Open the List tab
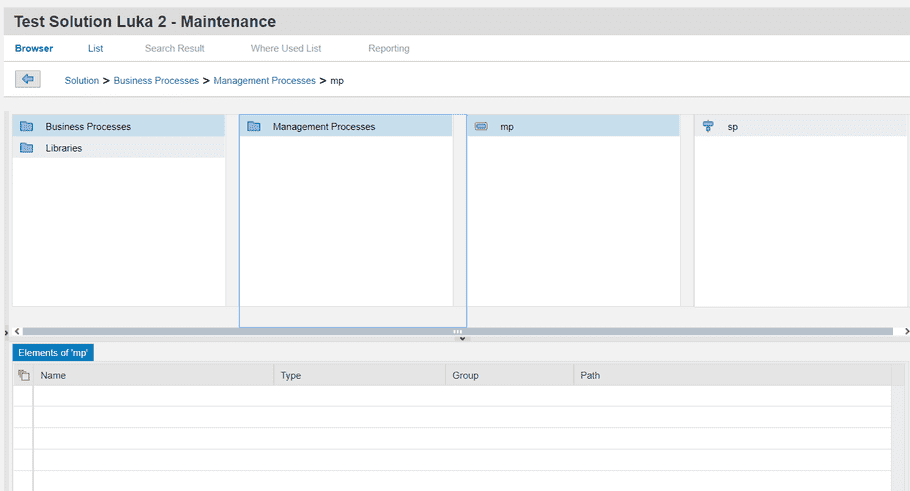 [x=95, y=48]
